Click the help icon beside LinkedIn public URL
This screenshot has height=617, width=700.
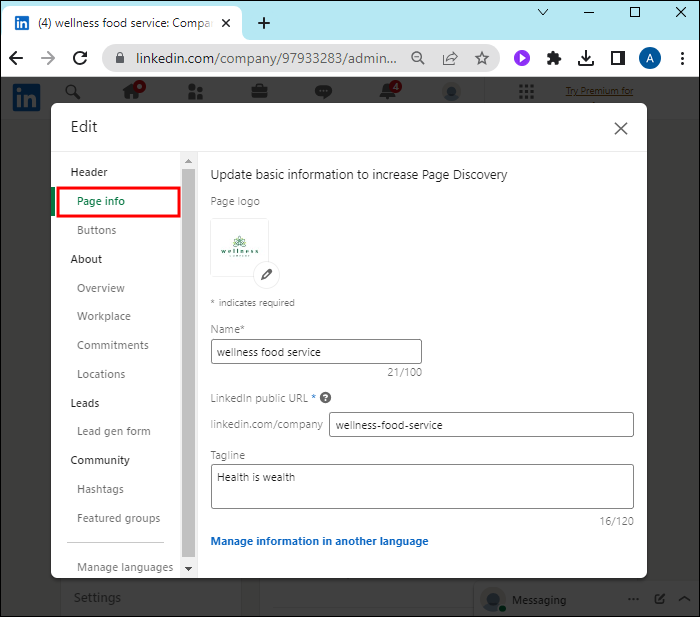tap(326, 398)
